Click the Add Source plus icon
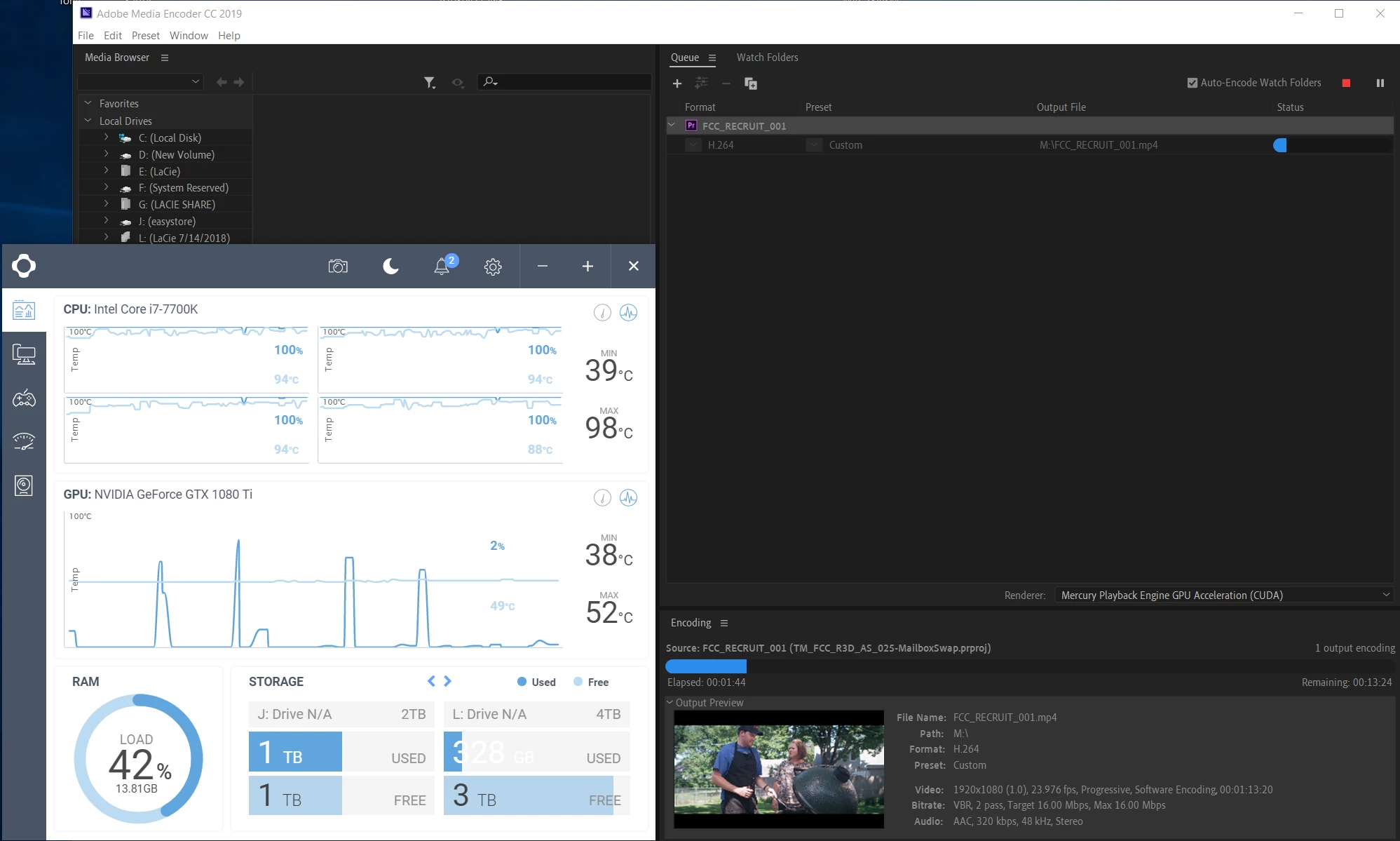The height and width of the screenshot is (841, 1400). [677, 83]
